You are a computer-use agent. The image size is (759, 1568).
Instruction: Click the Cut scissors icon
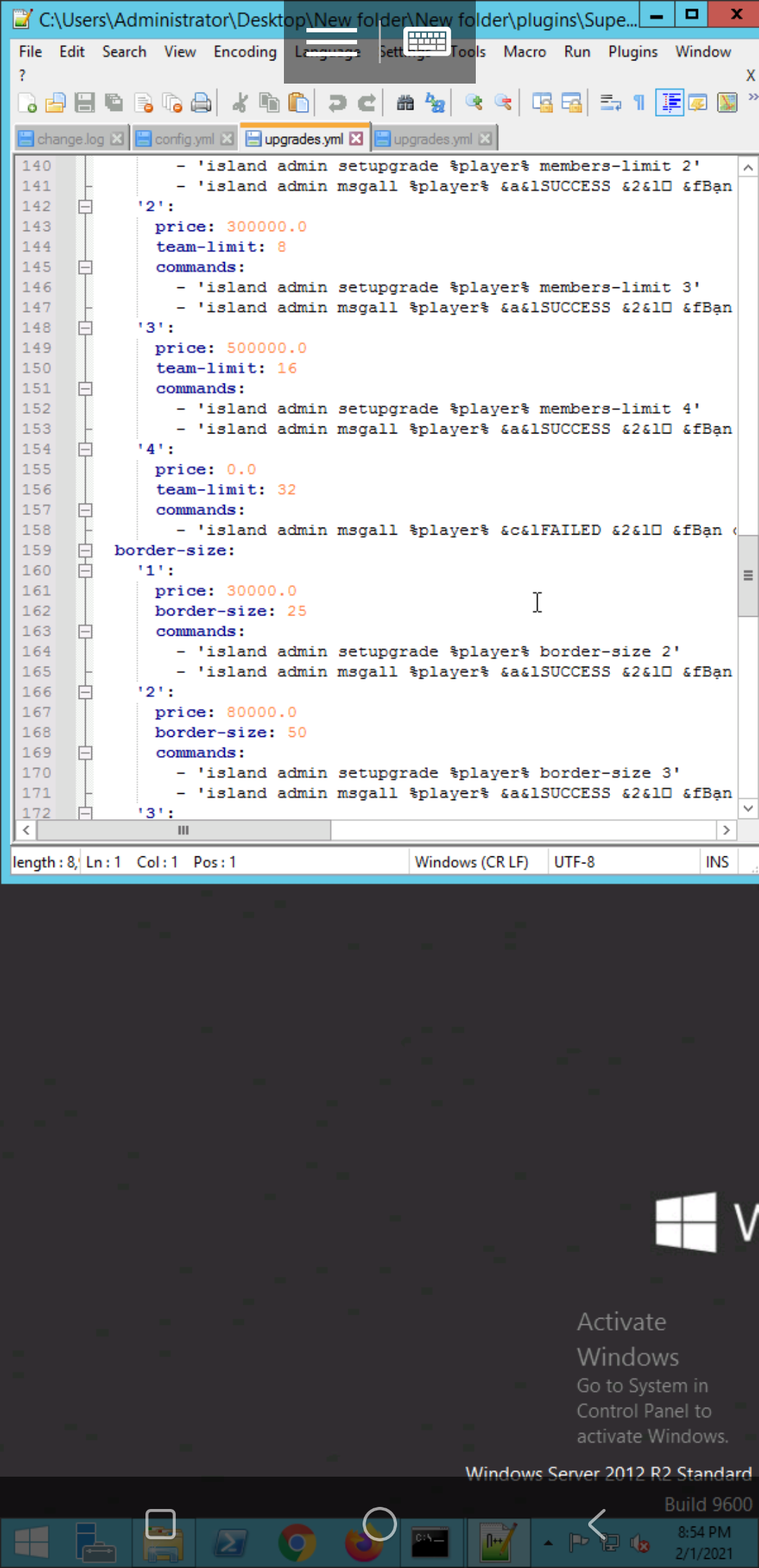point(240,103)
